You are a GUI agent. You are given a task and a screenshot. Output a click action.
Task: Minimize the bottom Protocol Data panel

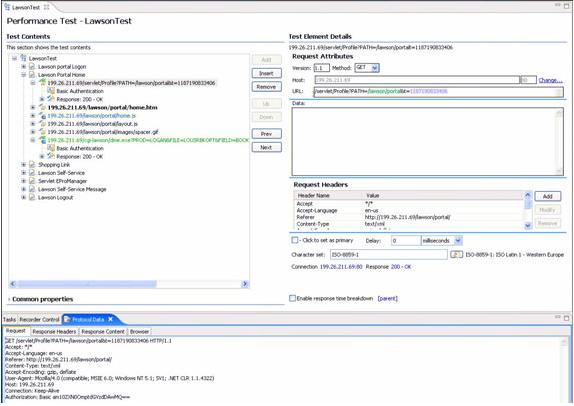(x=558, y=317)
